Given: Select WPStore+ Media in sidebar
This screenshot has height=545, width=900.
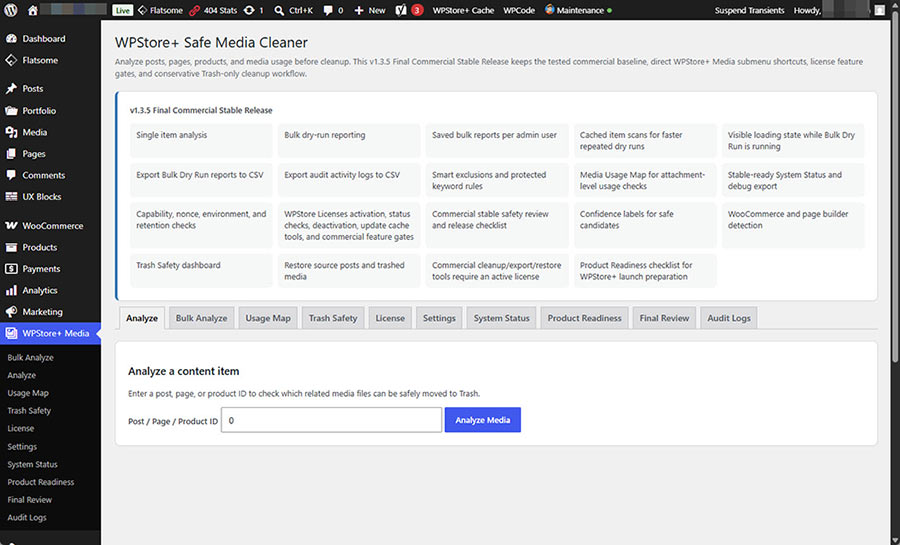Looking at the screenshot, I should (x=50, y=333).
